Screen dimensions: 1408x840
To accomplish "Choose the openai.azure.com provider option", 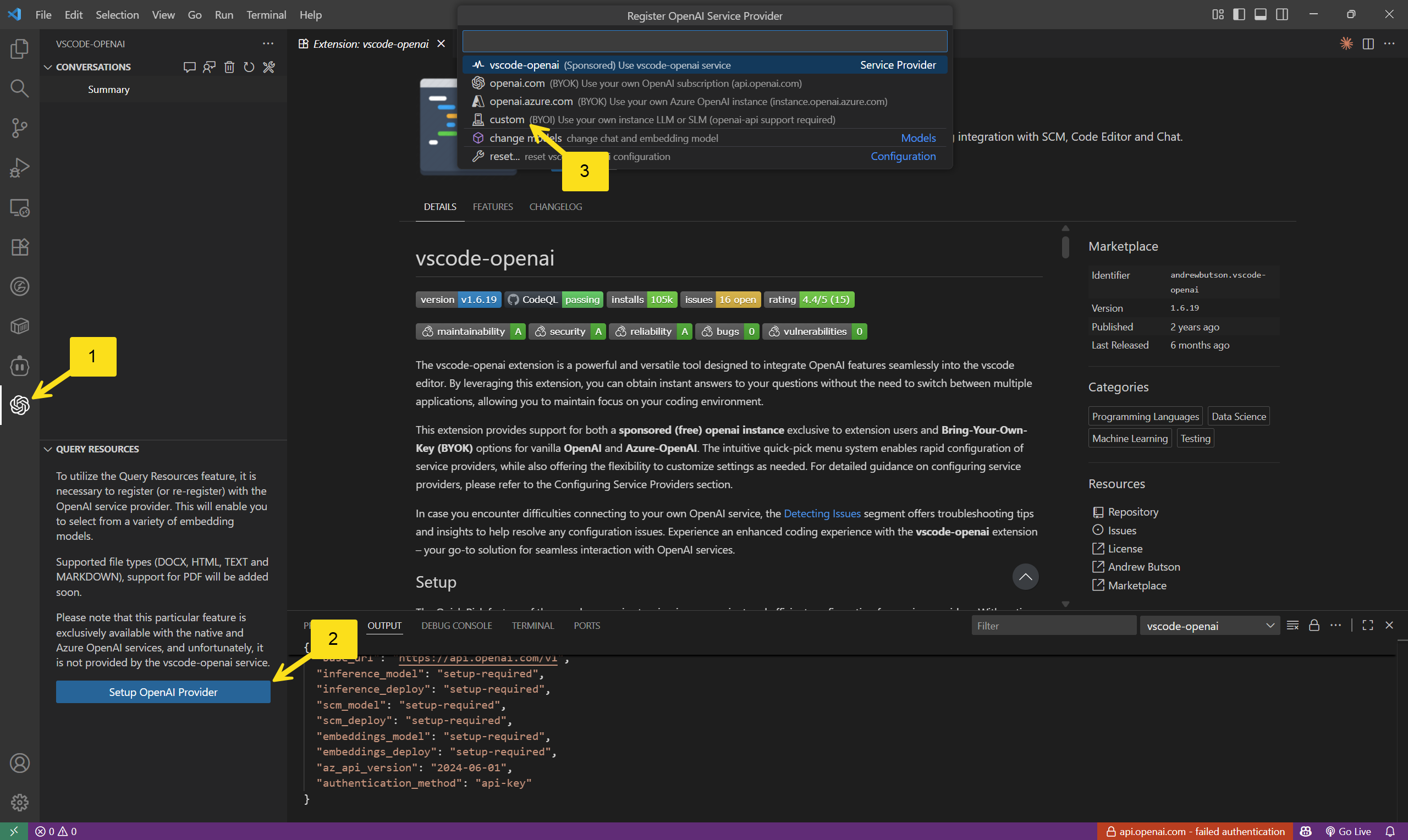I will point(705,101).
